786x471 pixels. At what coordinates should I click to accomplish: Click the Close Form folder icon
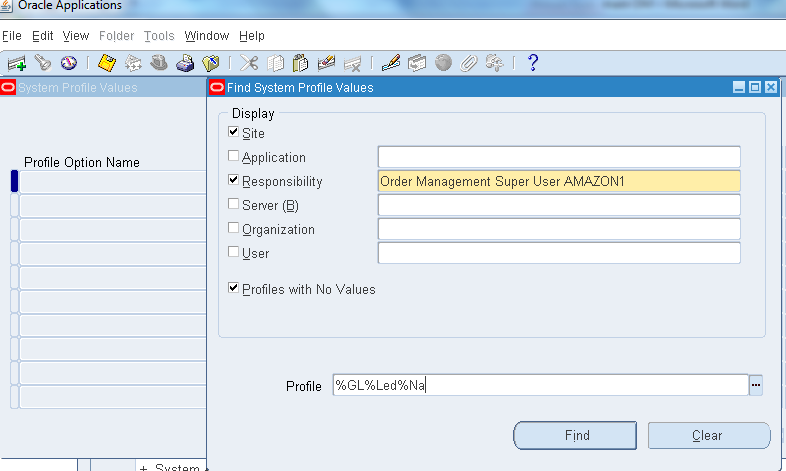tap(211, 63)
